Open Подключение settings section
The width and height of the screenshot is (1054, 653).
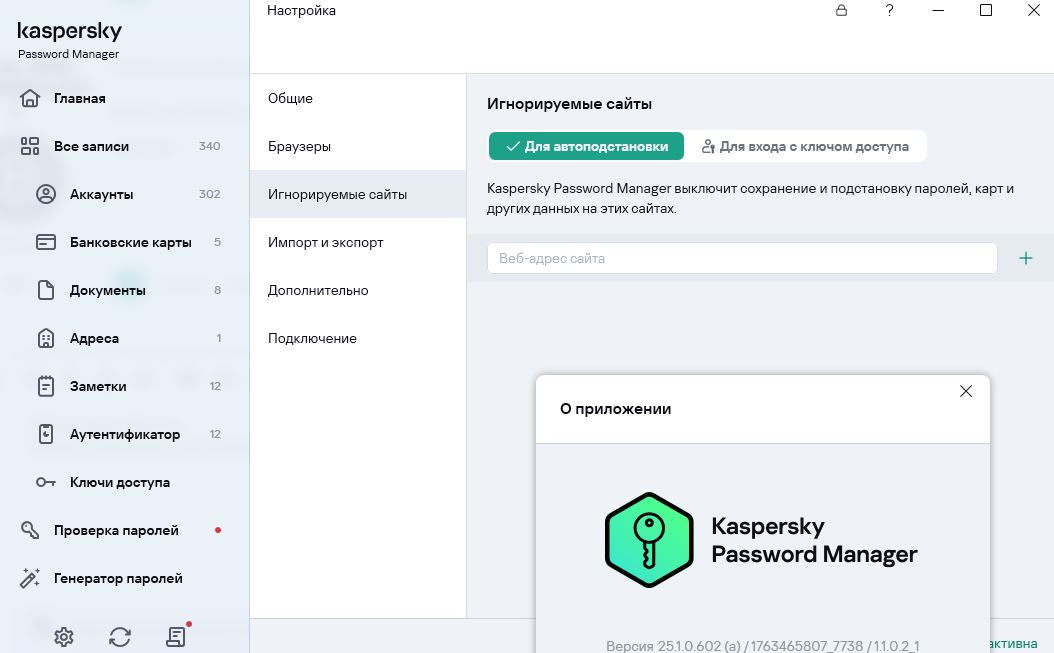312,338
